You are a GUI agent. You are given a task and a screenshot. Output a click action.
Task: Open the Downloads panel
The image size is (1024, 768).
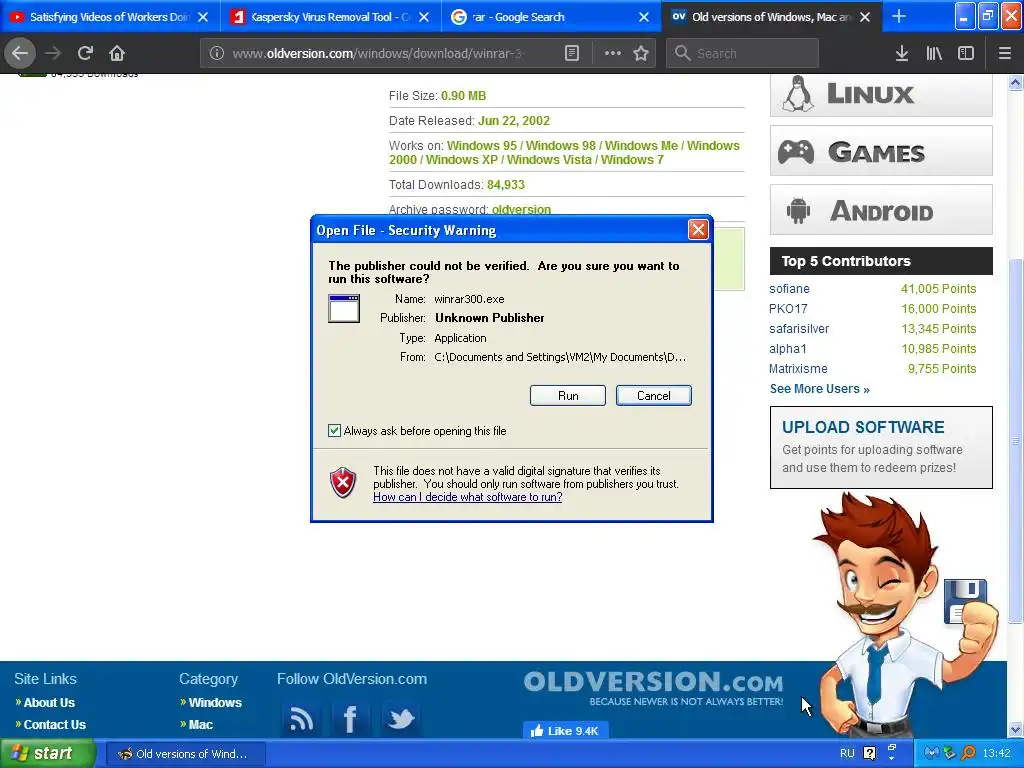point(902,54)
